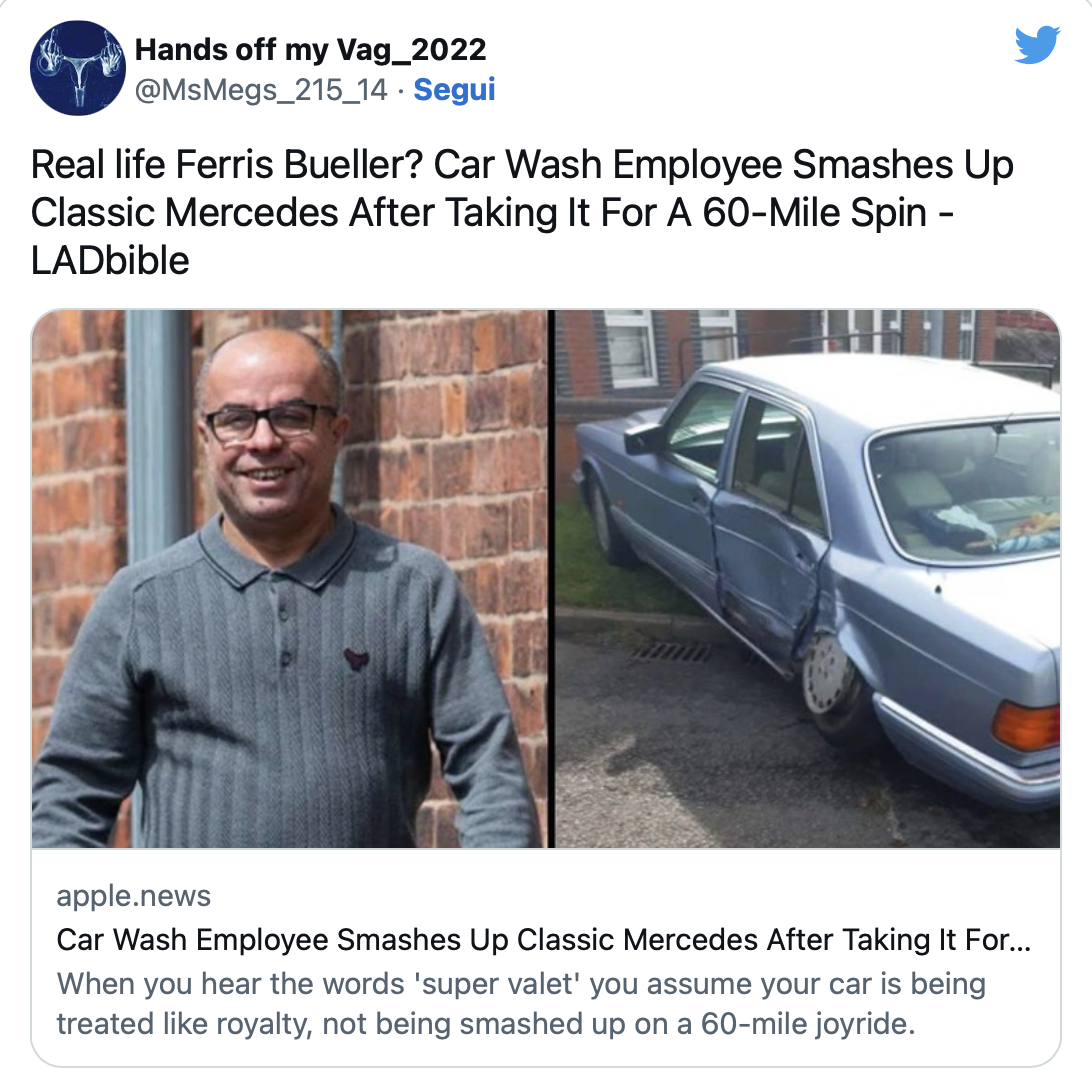The width and height of the screenshot is (1092, 1072).
Task: Click the Twitter bird logo icon
Action: pos(1037,45)
